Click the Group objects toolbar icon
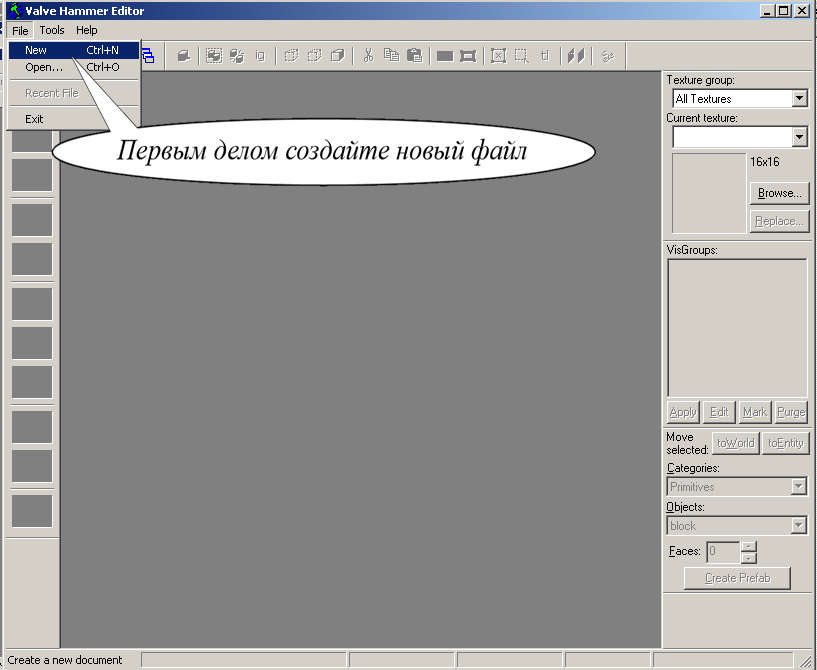817x670 pixels. tap(214, 55)
